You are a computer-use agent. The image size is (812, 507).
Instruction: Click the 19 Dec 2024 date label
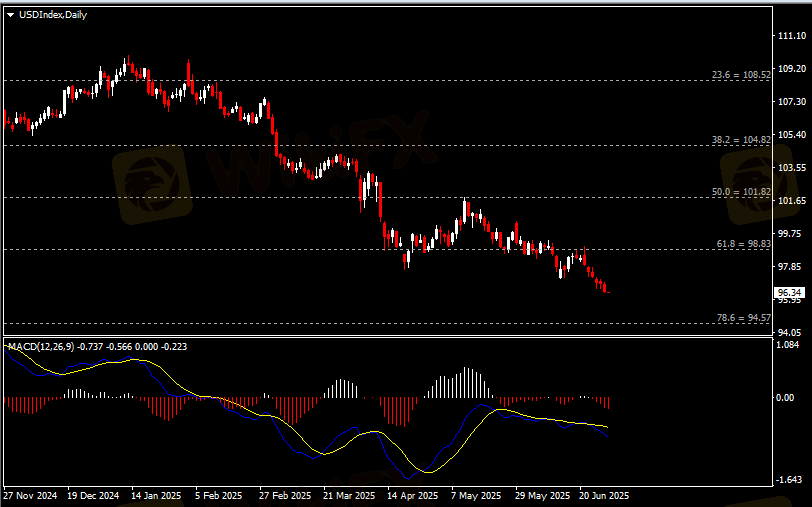coord(93,496)
